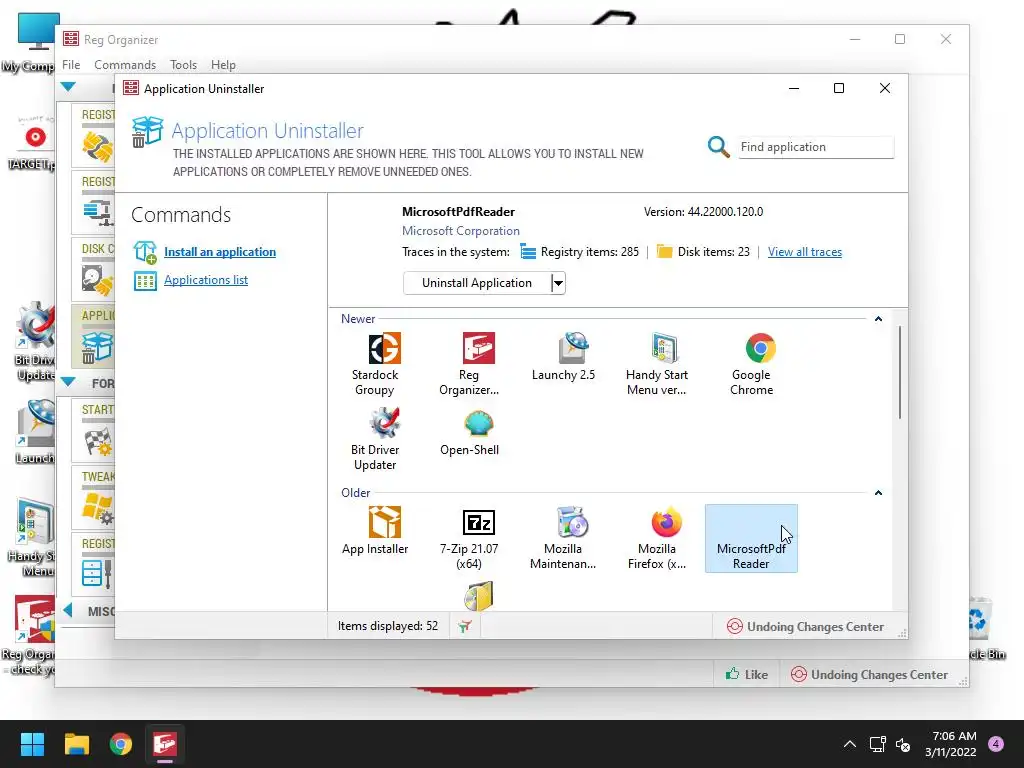The height and width of the screenshot is (768, 1024).
Task: Select the Launchy 2.5 application
Action: point(563,357)
